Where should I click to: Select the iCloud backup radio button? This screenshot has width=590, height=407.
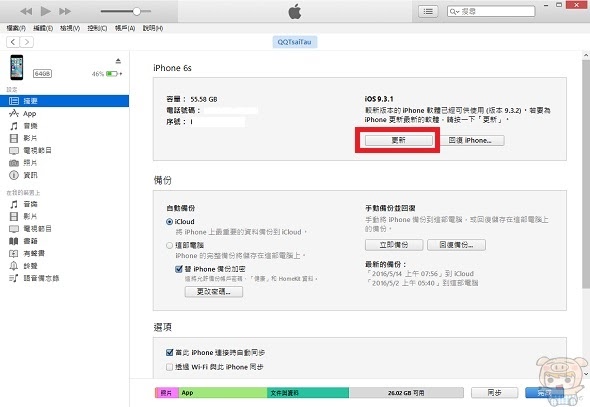pyautogui.click(x=169, y=222)
